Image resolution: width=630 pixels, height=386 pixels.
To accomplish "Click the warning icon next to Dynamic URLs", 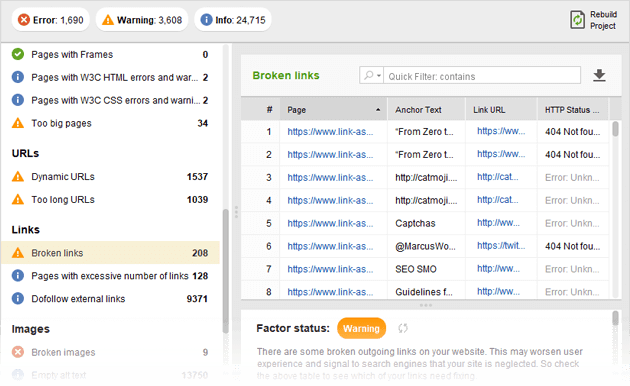I will [x=18, y=176].
